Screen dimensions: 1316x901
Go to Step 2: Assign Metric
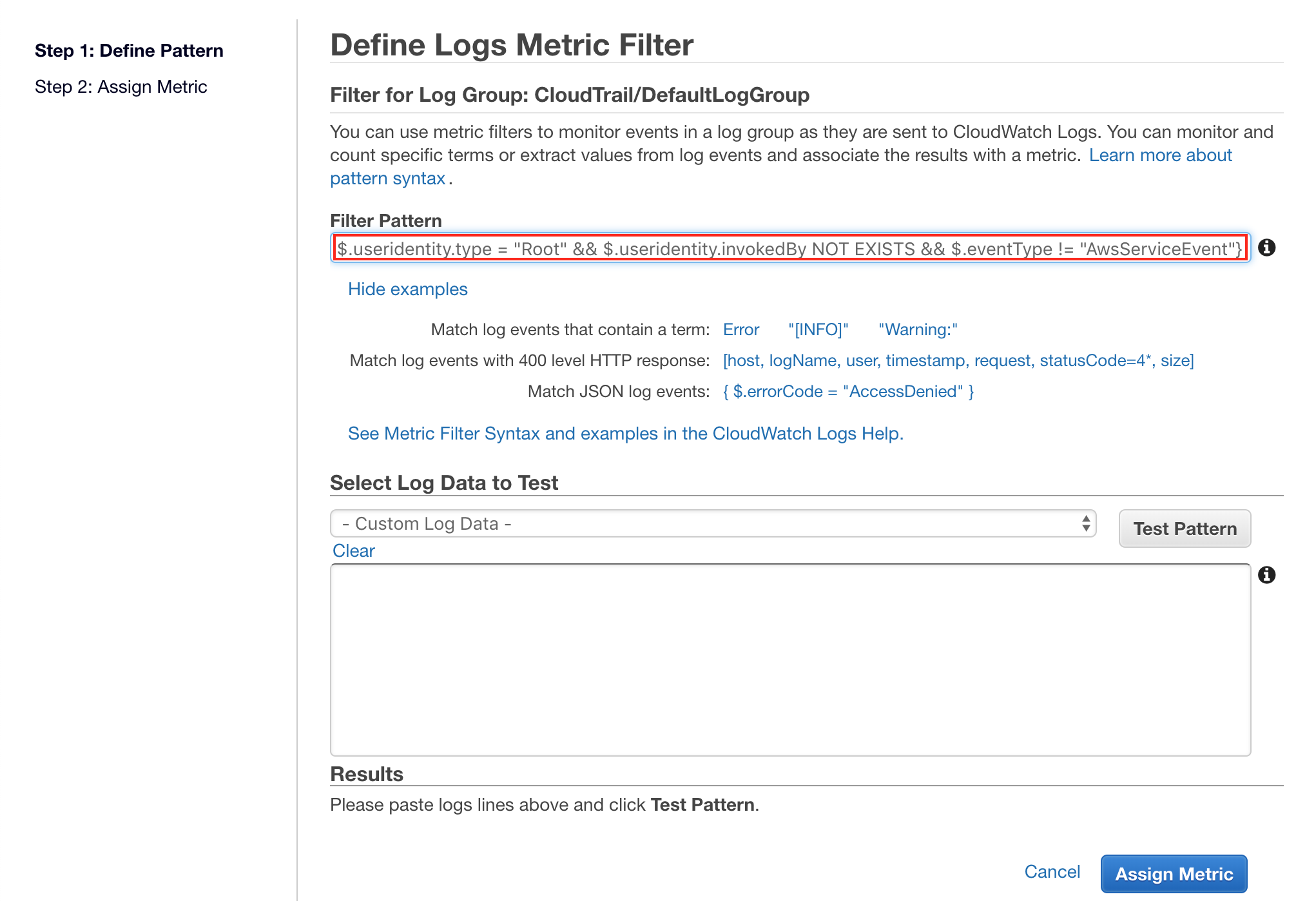pyautogui.click(x=121, y=87)
